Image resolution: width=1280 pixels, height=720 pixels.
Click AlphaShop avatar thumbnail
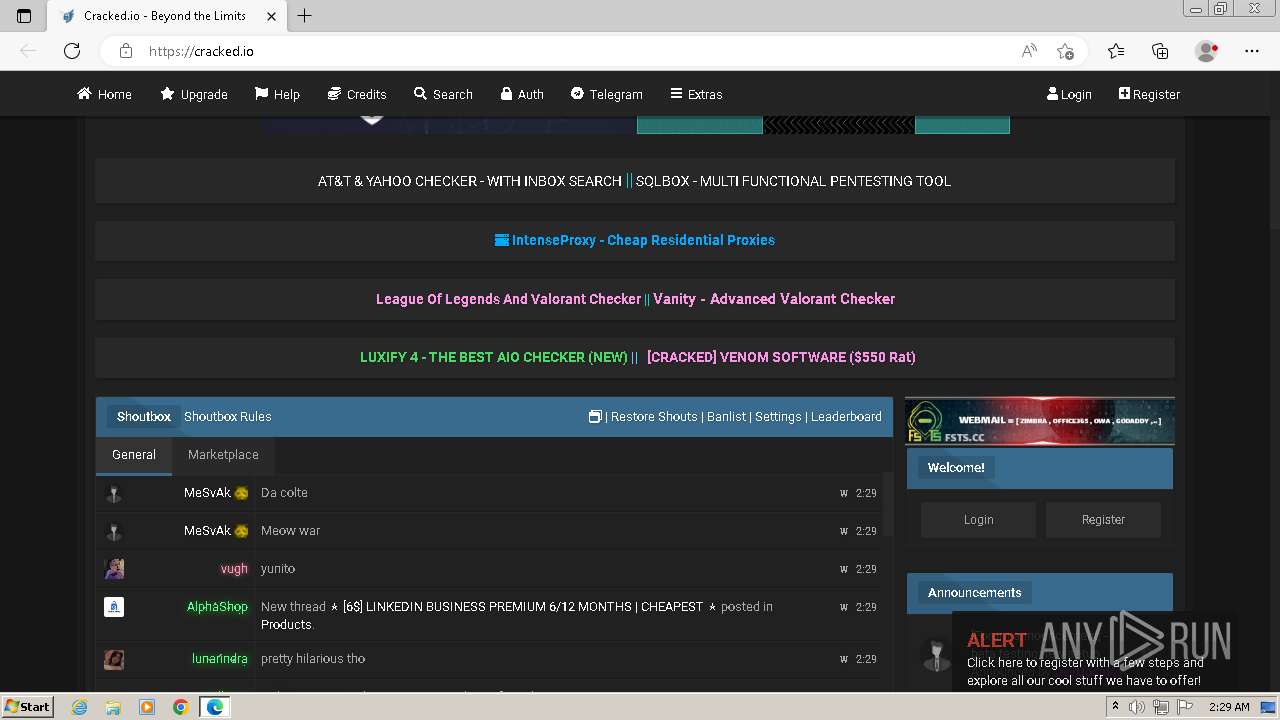click(114, 607)
